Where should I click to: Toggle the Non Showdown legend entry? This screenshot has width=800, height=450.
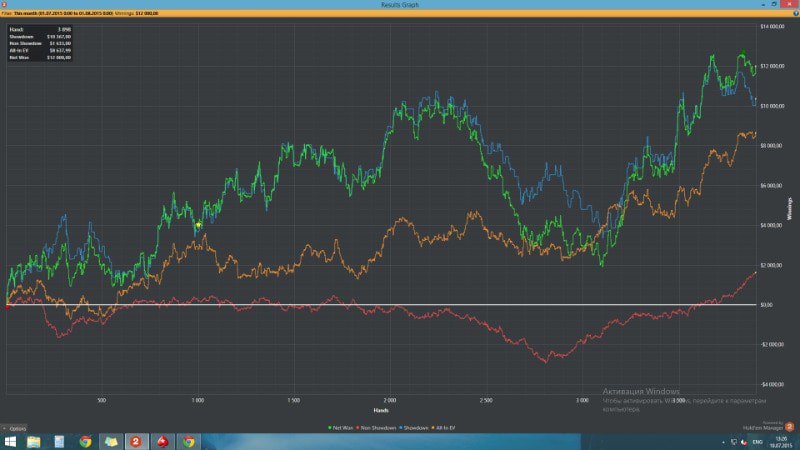coord(376,428)
